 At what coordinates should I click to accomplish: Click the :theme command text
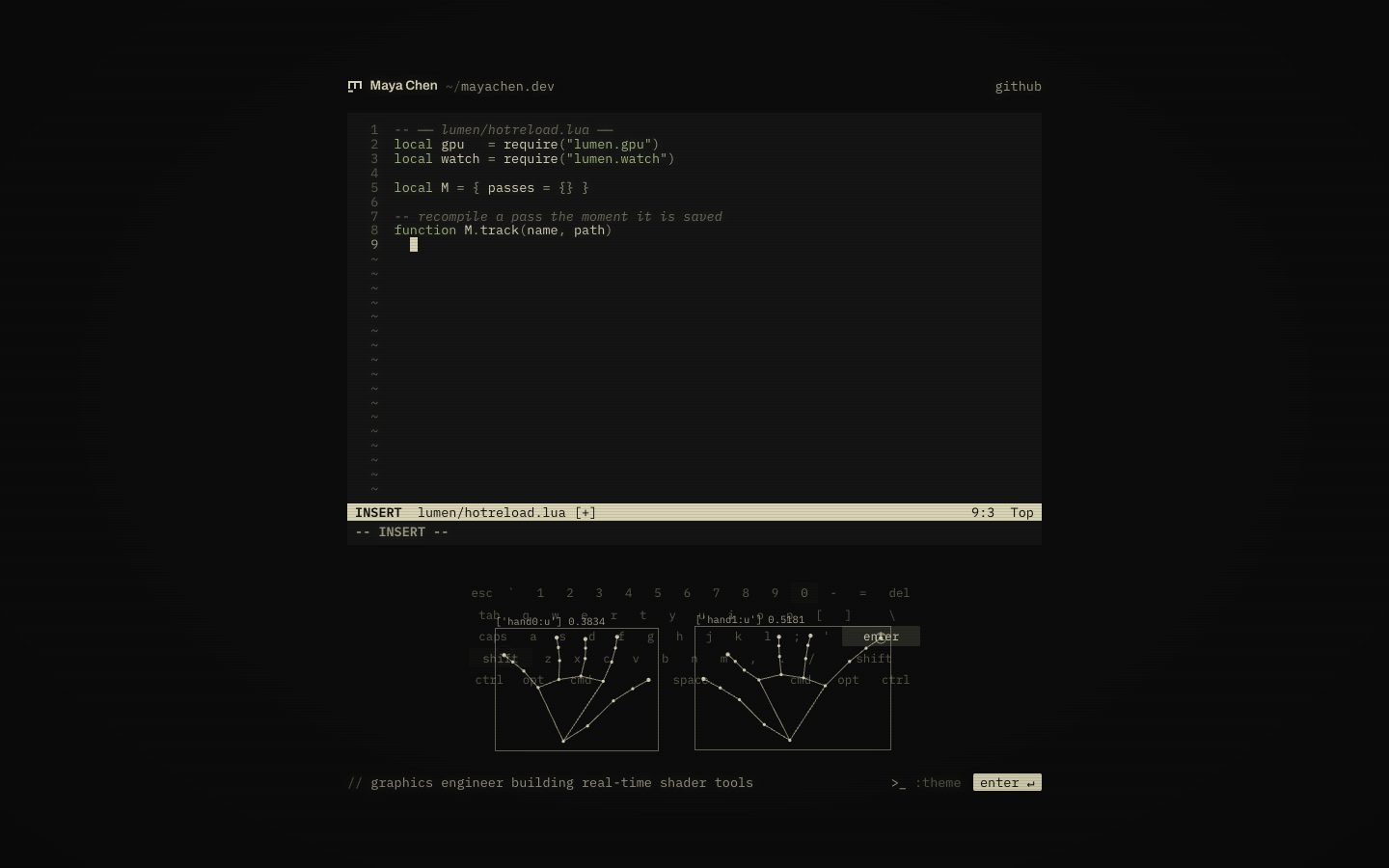(x=938, y=782)
